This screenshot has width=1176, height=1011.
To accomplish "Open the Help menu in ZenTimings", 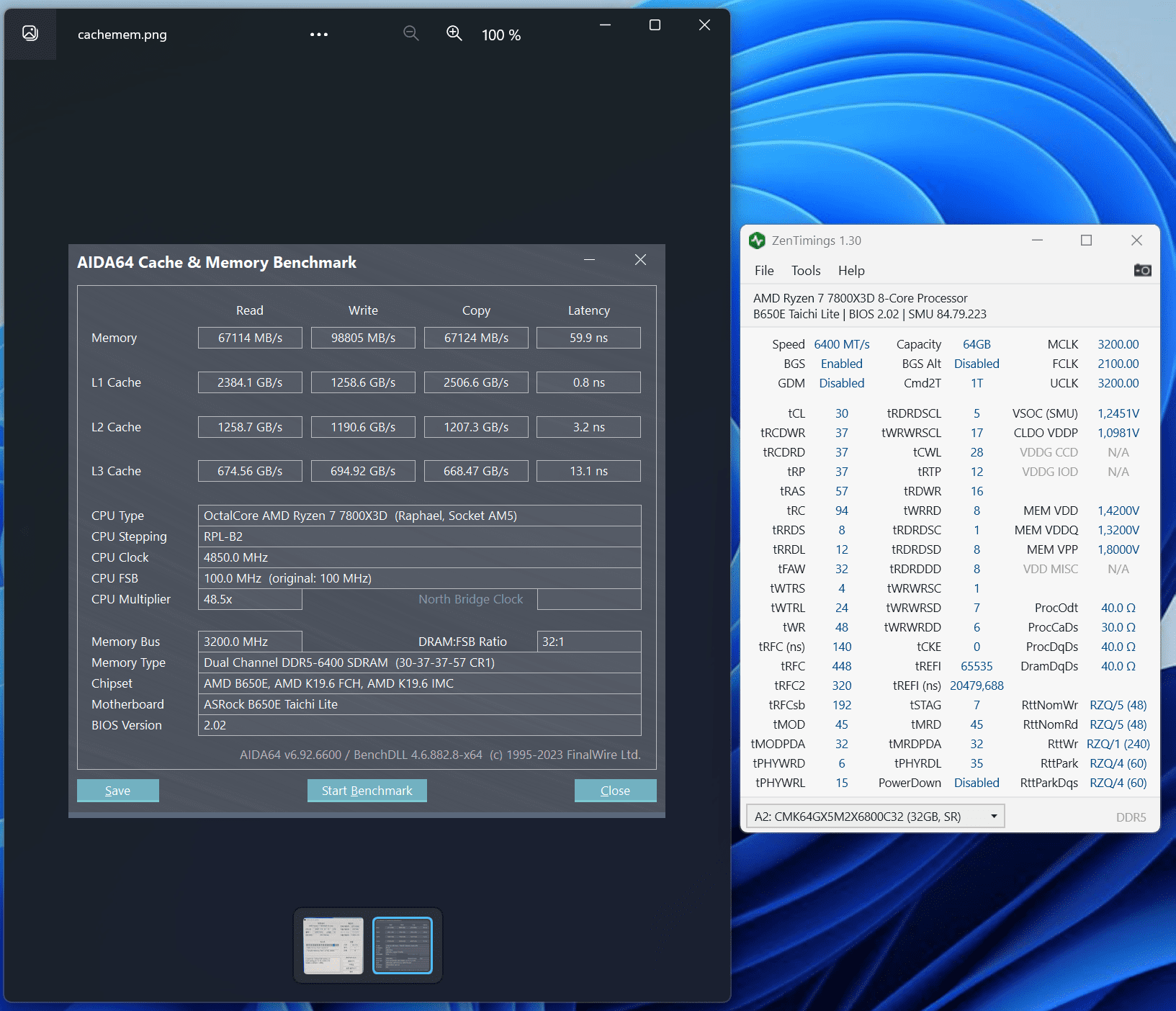I will pyautogui.click(x=851, y=271).
